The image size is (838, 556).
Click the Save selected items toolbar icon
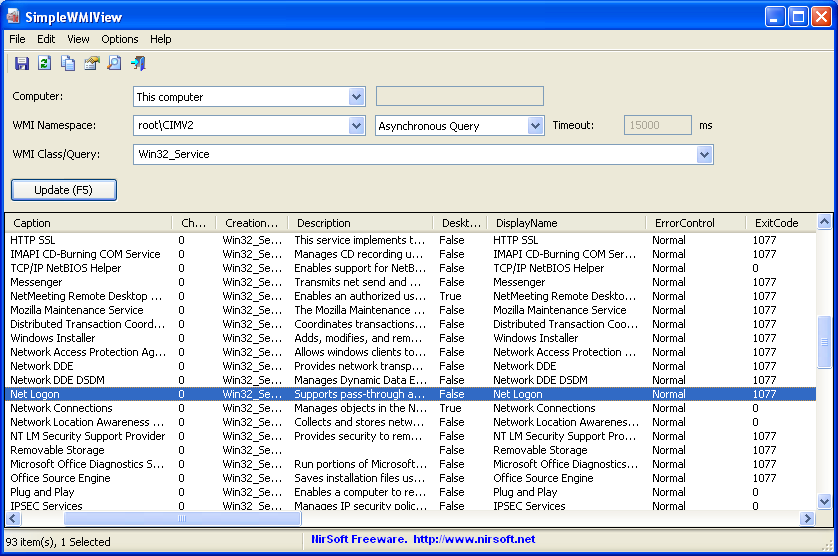pos(21,63)
